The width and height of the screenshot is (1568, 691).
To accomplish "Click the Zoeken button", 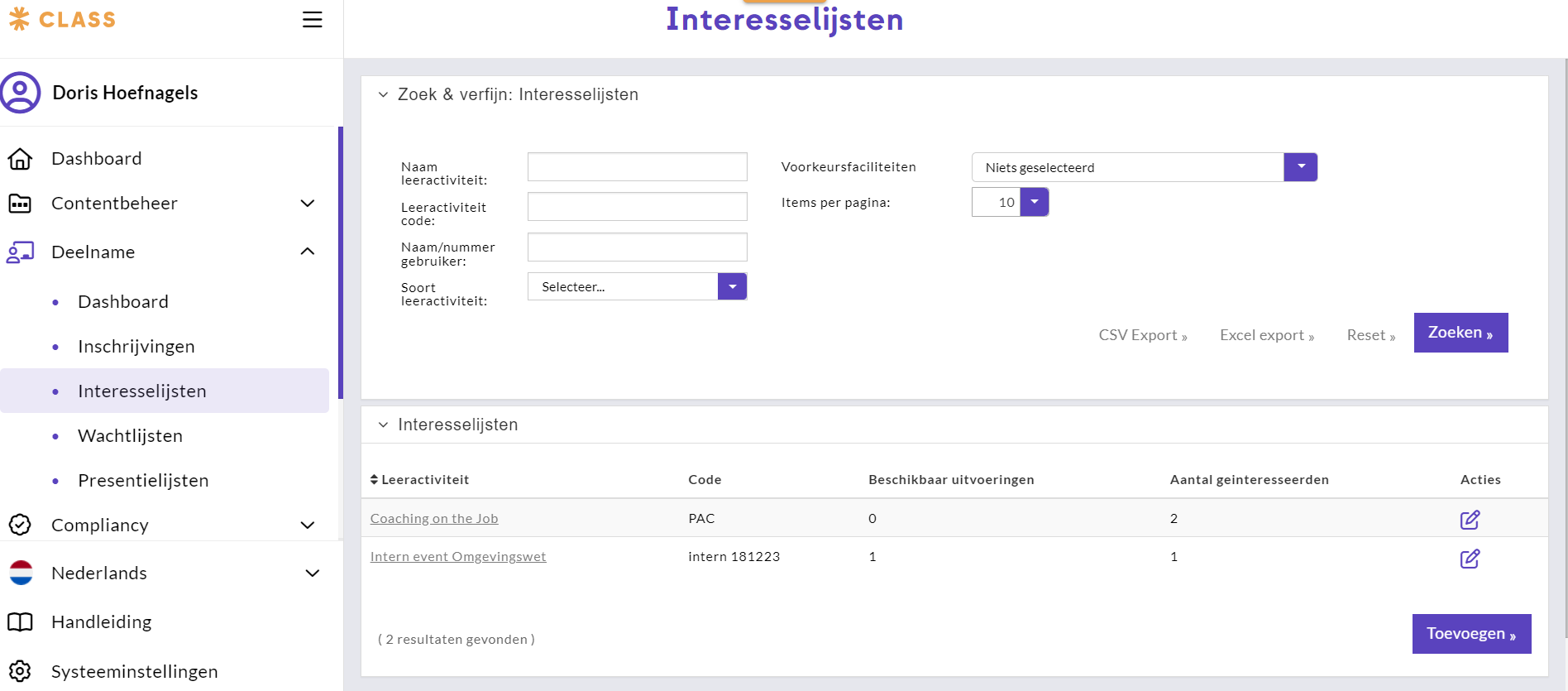I will pos(1460,333).
